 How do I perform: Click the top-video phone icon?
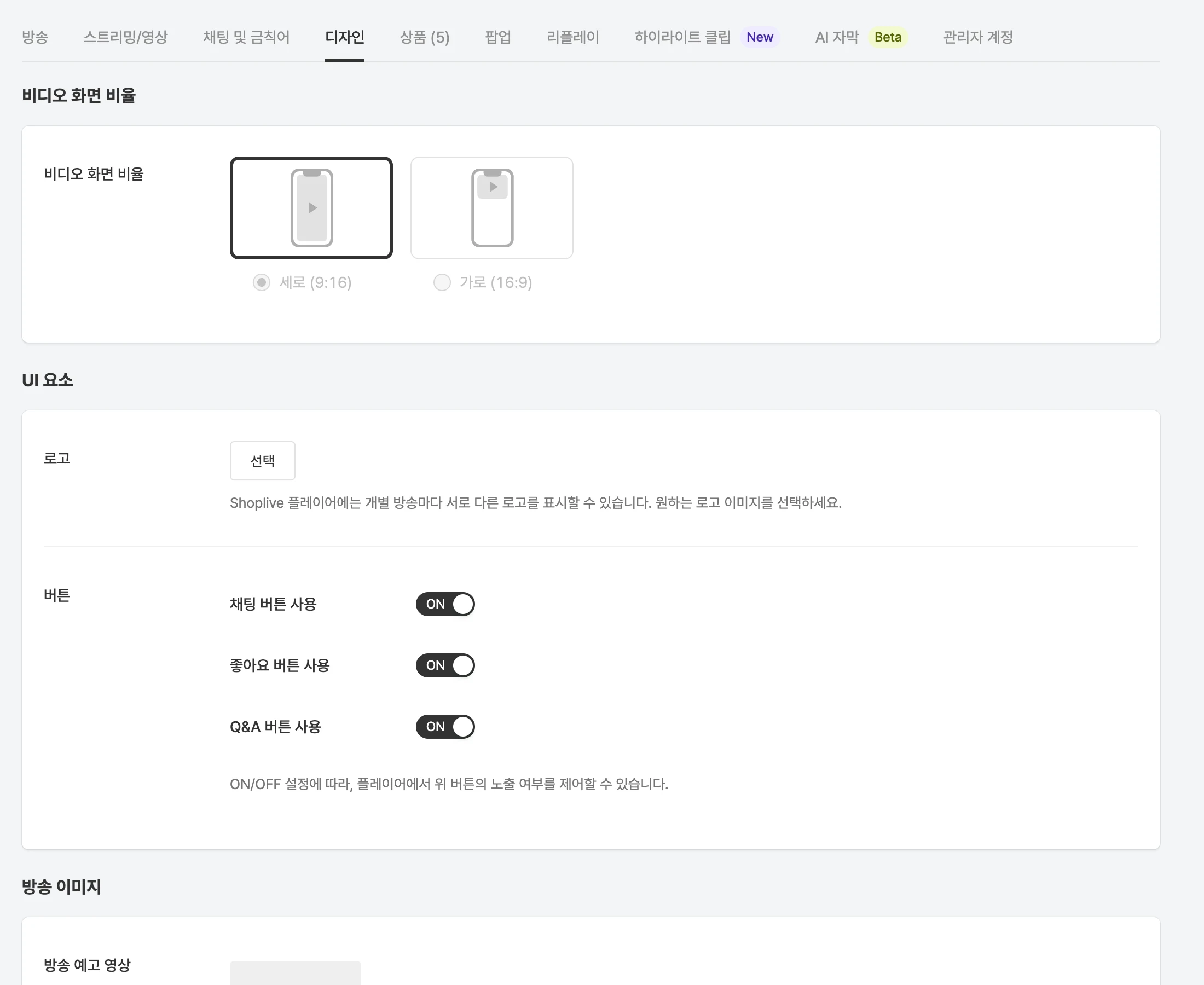[492, 207]
